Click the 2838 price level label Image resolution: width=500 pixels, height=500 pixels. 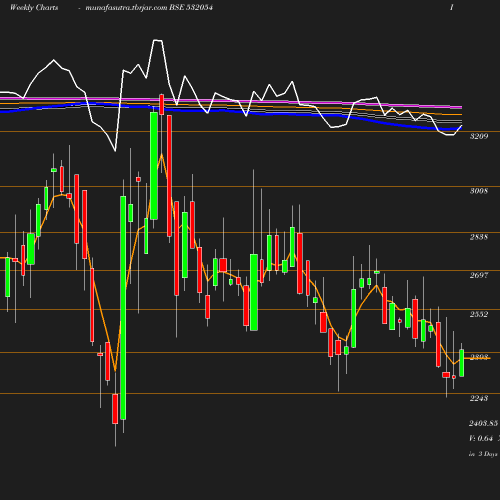(x=479, y=237)
